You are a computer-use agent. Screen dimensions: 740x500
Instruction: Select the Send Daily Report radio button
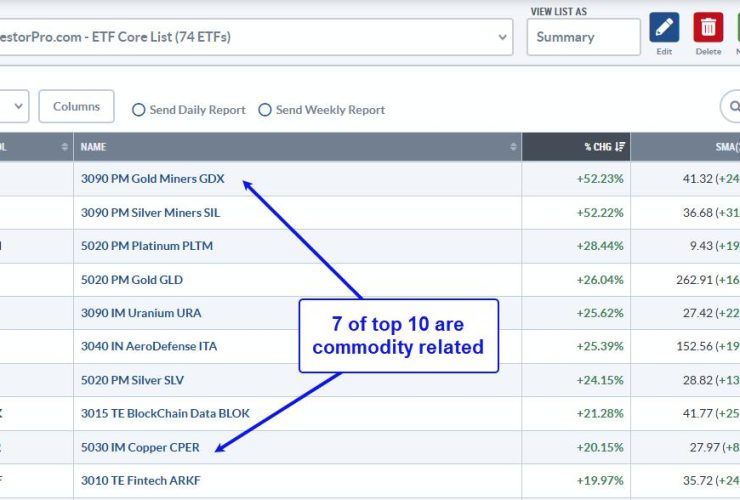pos(138,110)
